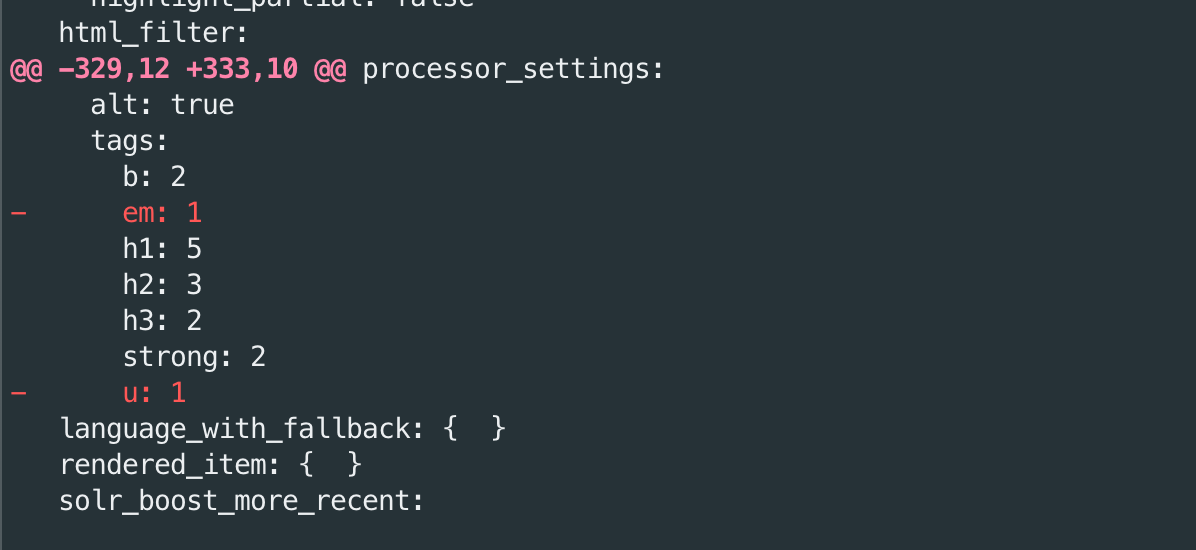
Task: Click the minus marker before u line
Action: [x=18, y=393]
